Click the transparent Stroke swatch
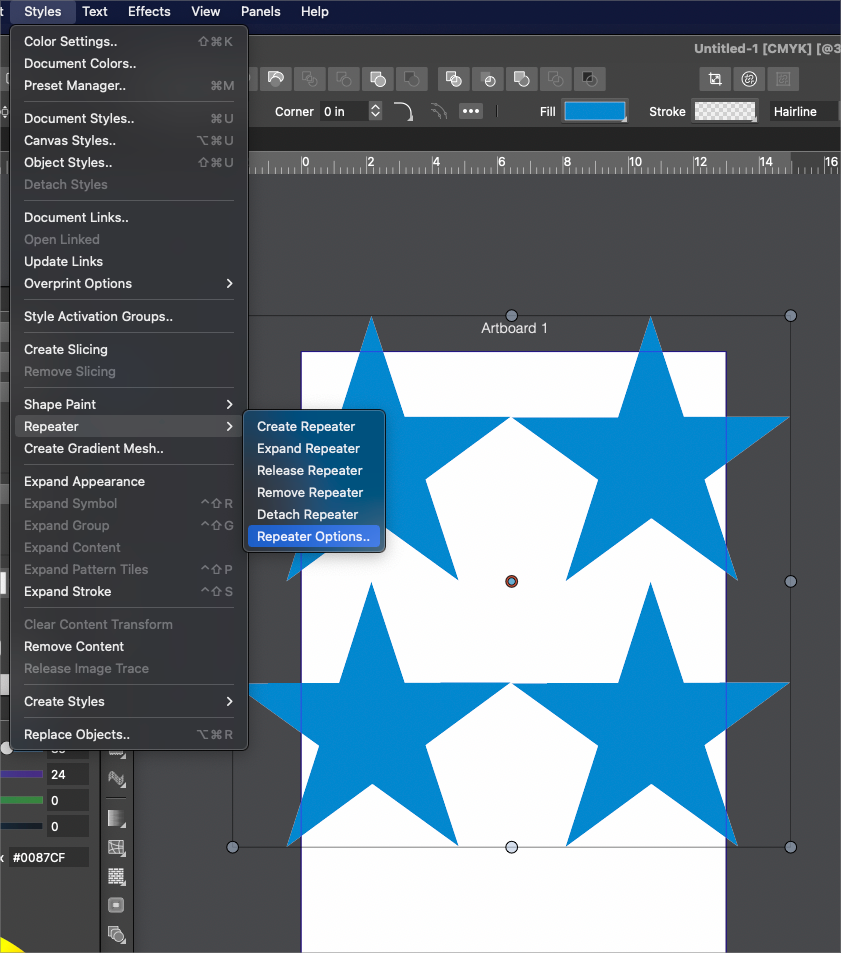This screenshot has height=953, width=841. 725,111
